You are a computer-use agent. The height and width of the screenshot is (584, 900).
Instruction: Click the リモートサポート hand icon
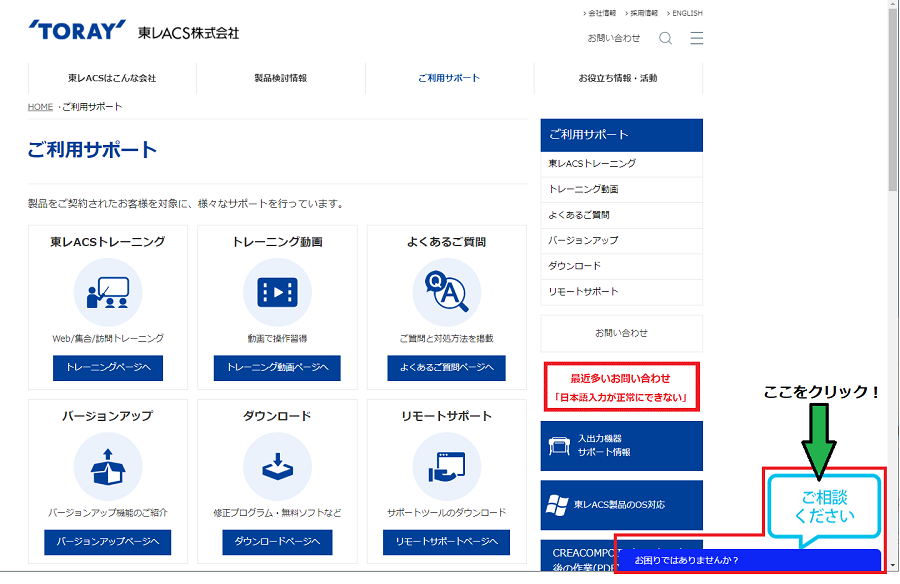click(x=447, y=466)
